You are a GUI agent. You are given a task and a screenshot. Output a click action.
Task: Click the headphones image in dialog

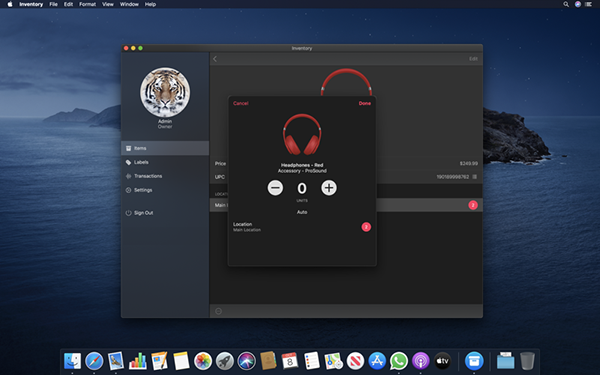302,134
